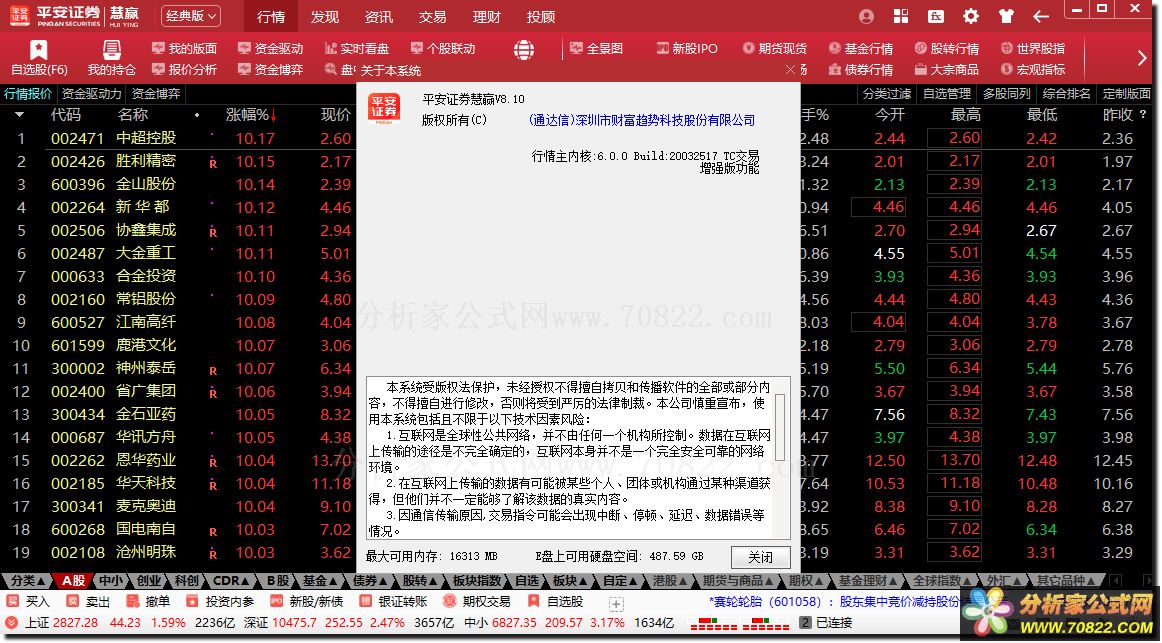Switch to 交易 main menu tab
The height and width of the screenshot is (643, 1162).
[433, 16]
